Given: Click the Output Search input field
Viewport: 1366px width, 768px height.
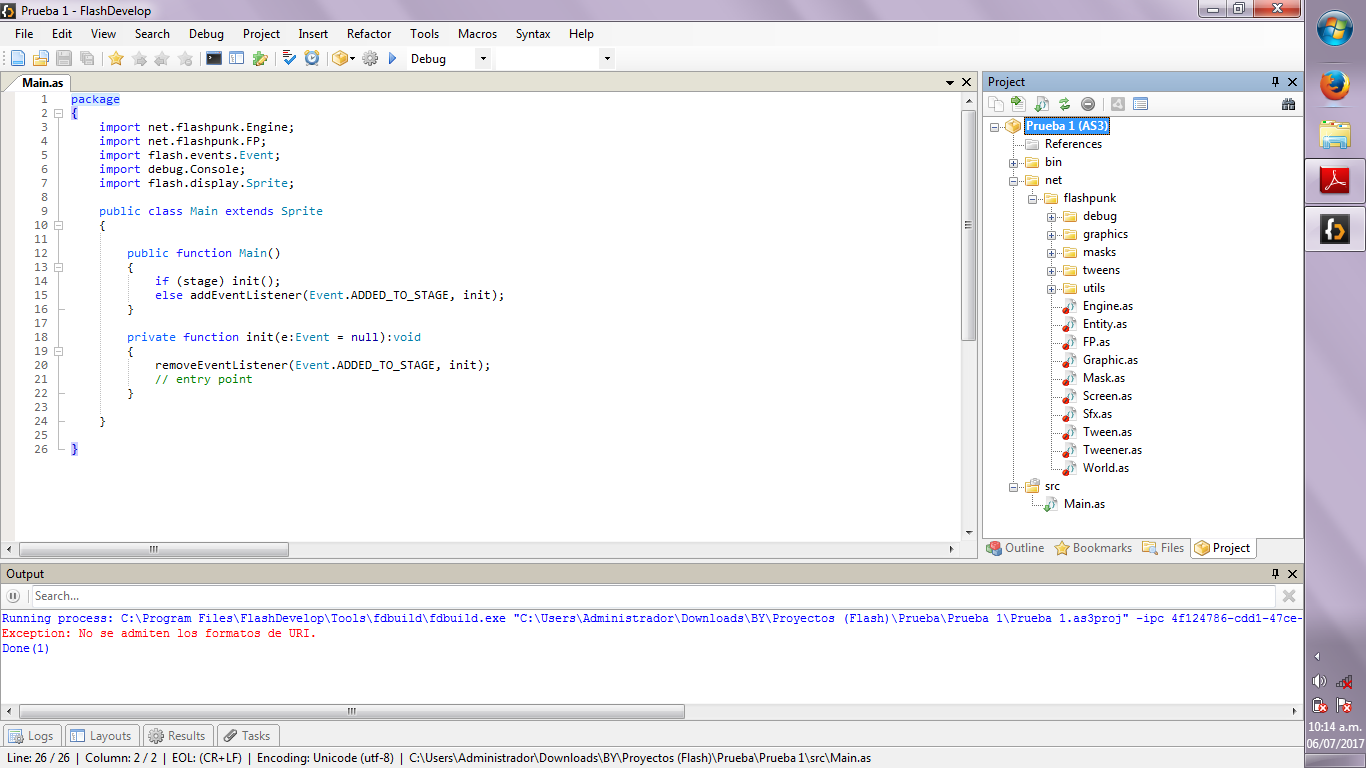Looking at the screenshot, I should (x=652, y=596).
